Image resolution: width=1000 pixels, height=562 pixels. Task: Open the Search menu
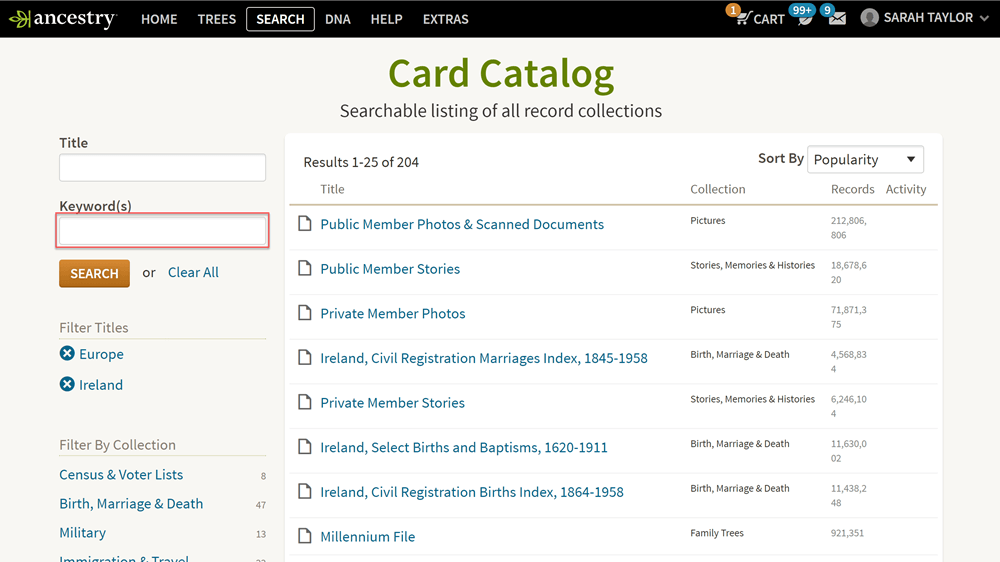click(280, 19)
